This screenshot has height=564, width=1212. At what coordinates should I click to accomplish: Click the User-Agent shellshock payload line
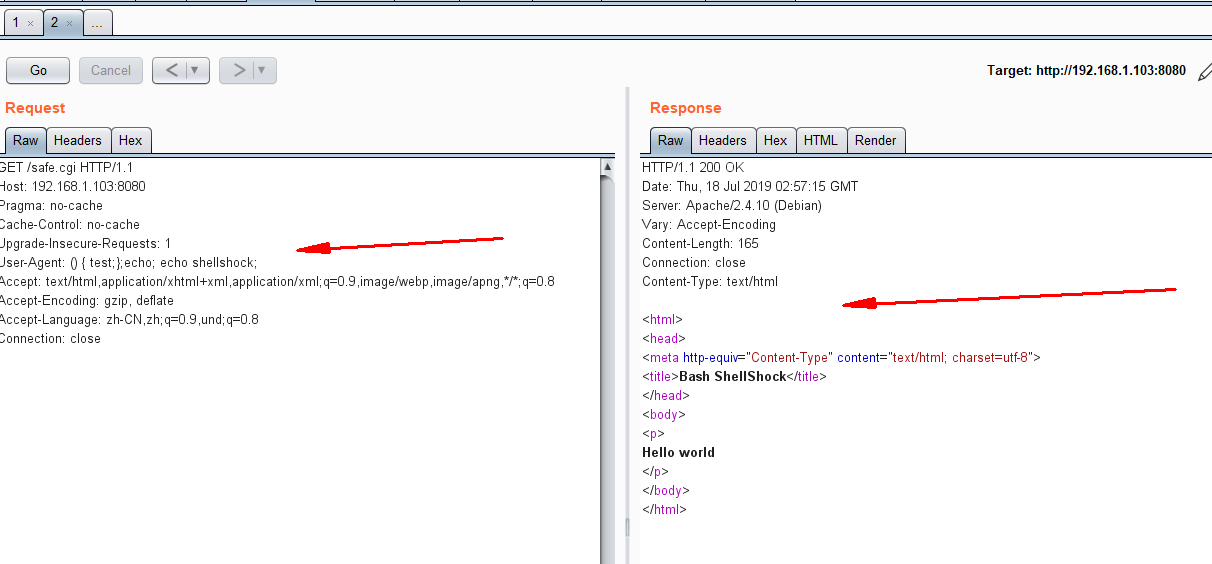coord(128,263)
